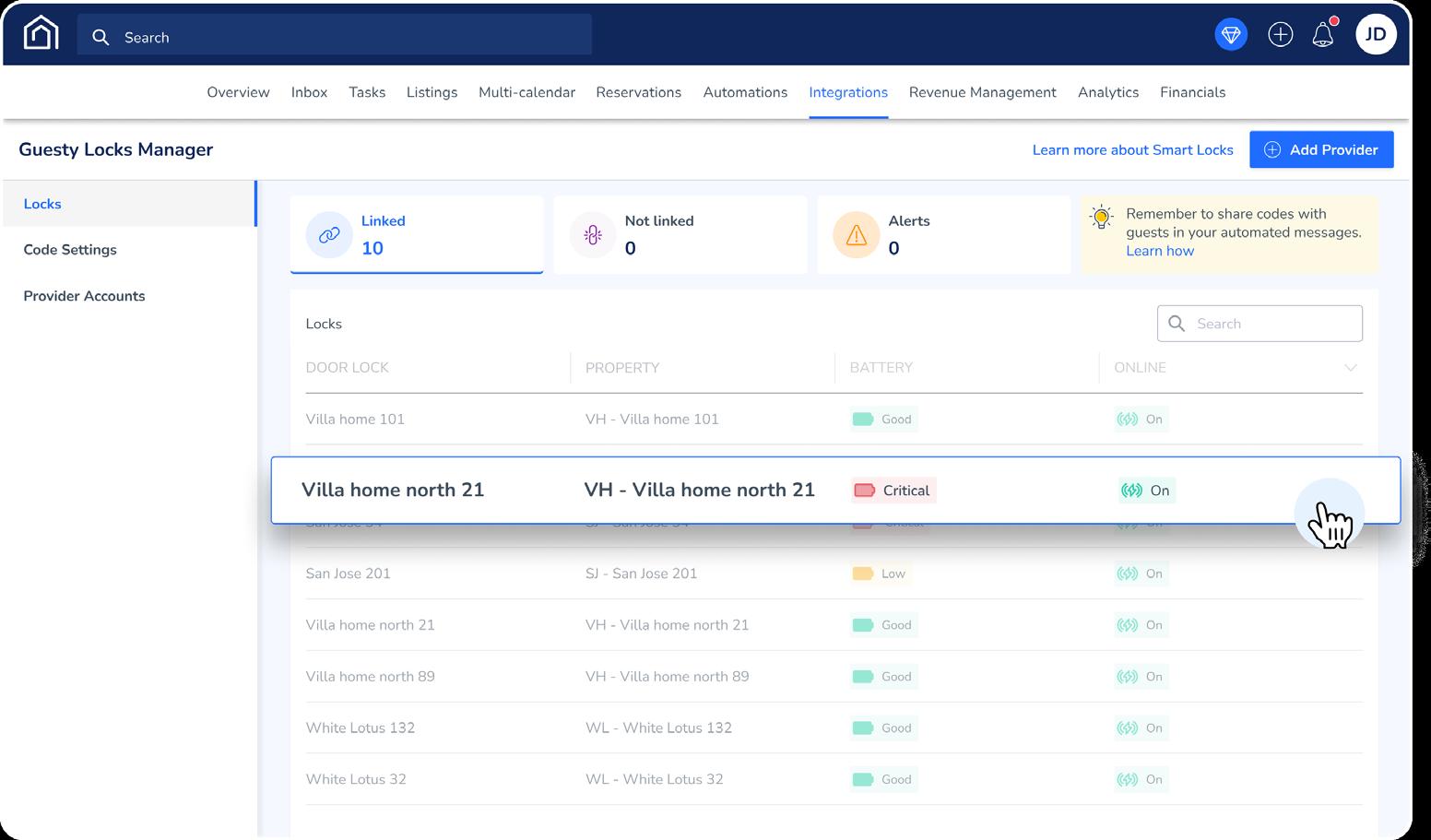Click the online signal icon for San Jose 201
1431x840 pixels.
click(x=1128, y=574)
